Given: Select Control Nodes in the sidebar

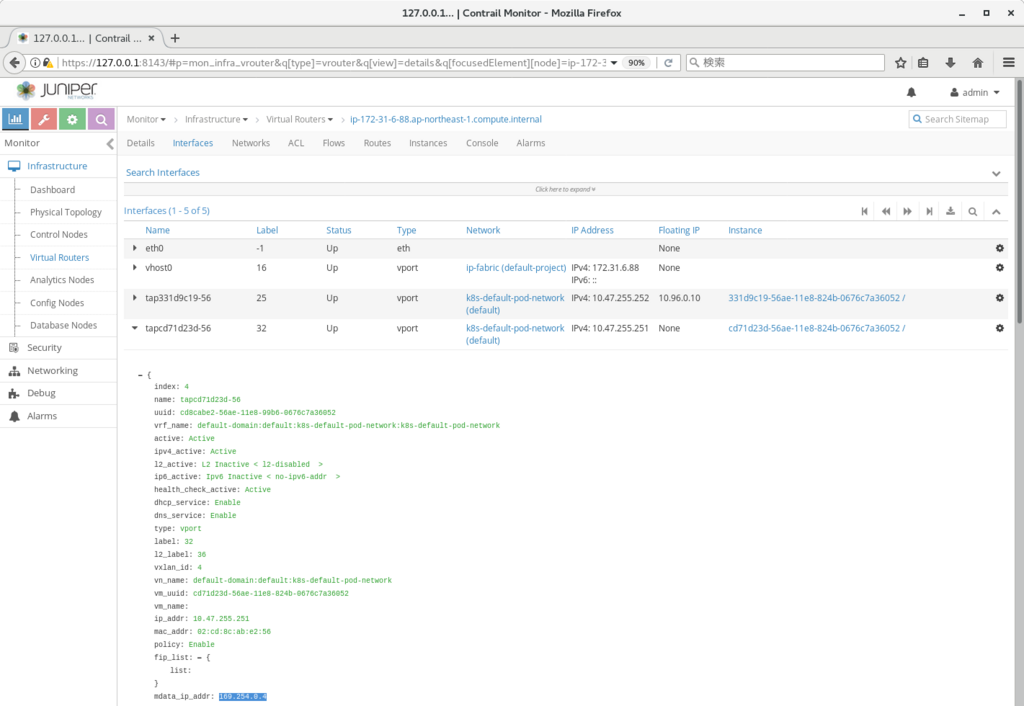Looking at the screenshot, I should point(59,234).
